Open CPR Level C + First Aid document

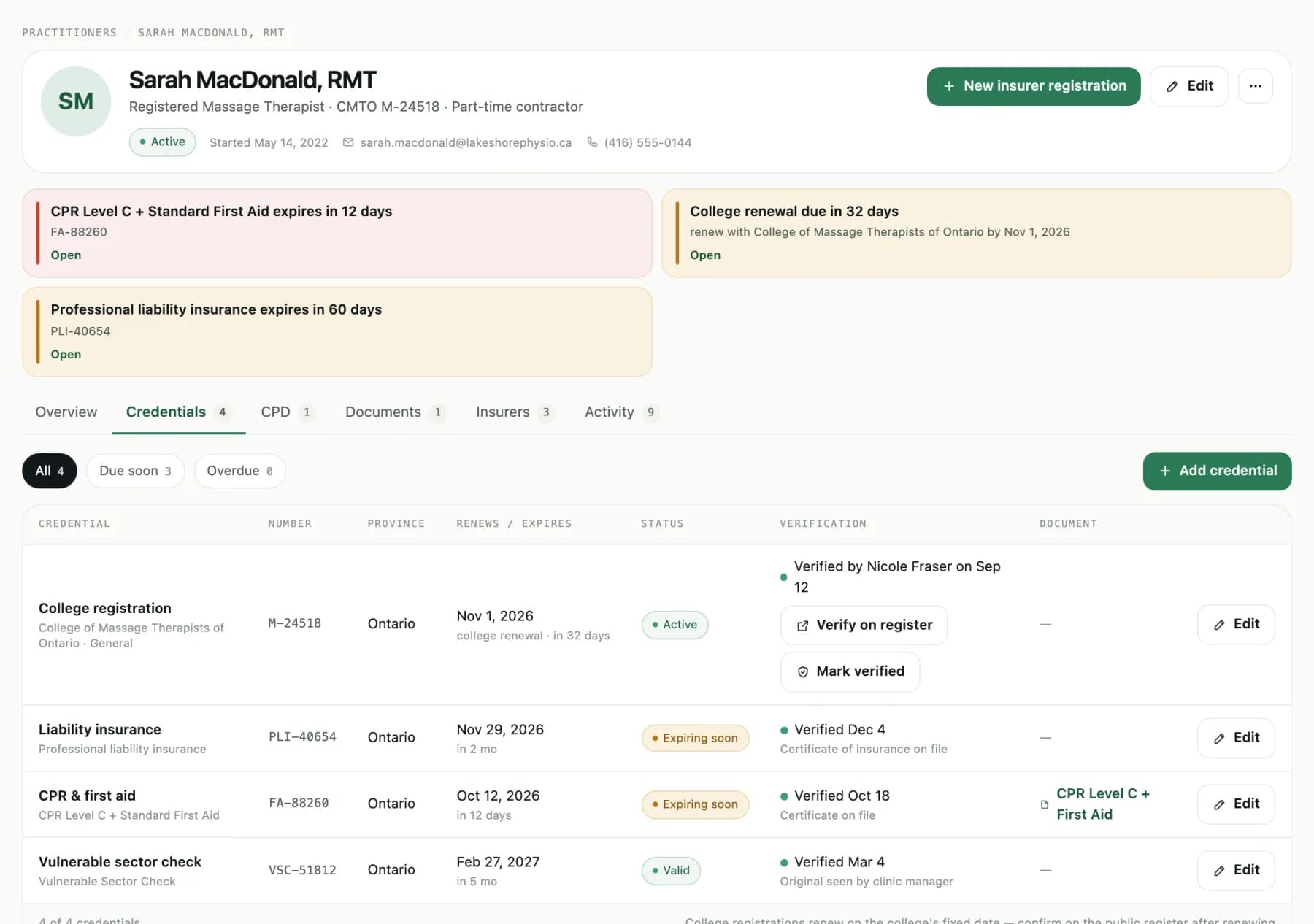(x=1102, y=804)
